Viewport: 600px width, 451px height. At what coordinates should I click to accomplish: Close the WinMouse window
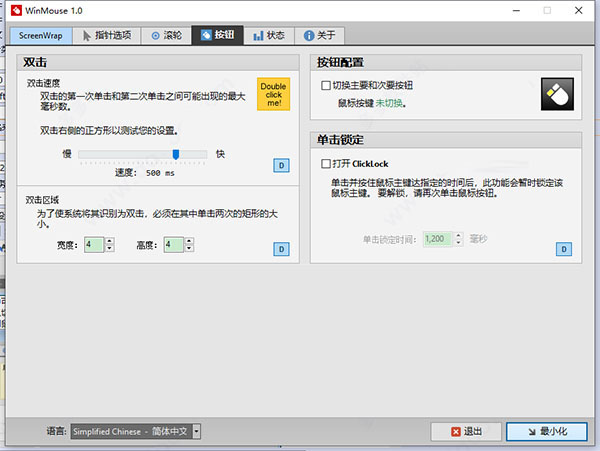point(579,10)
